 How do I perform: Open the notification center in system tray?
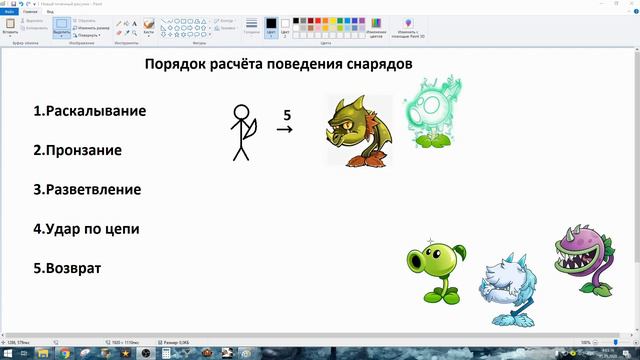[627, 353]
